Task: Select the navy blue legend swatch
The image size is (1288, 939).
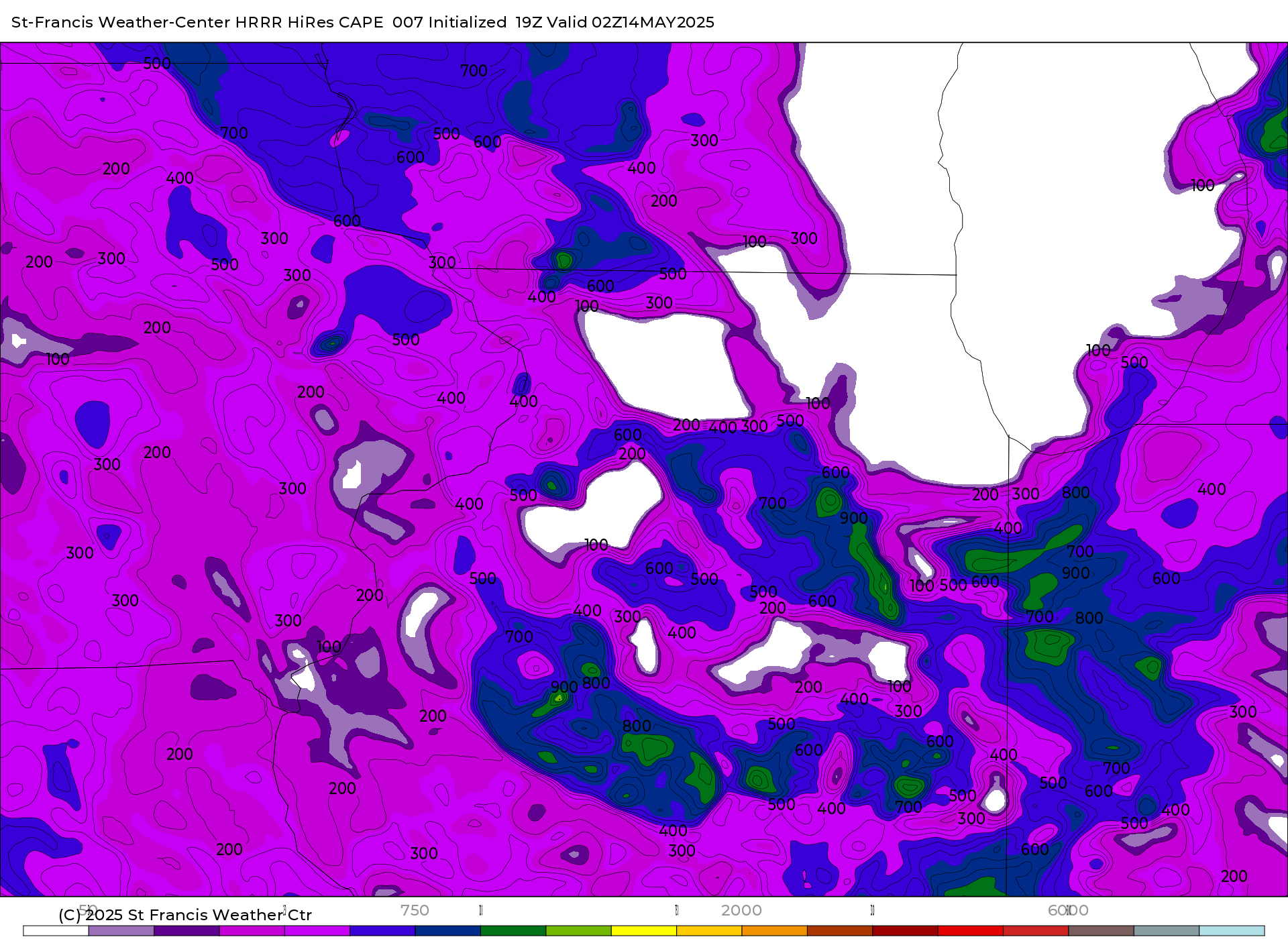Action: point(448,931)
